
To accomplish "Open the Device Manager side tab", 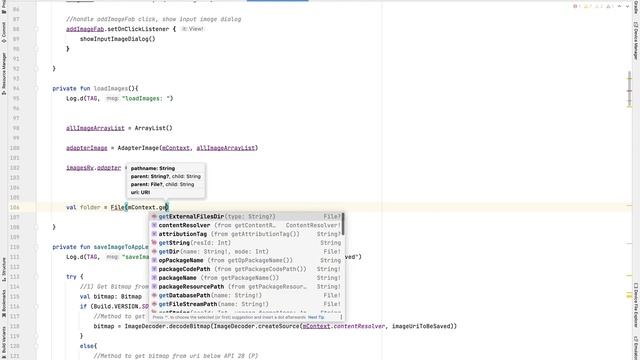I will (636, 41).
